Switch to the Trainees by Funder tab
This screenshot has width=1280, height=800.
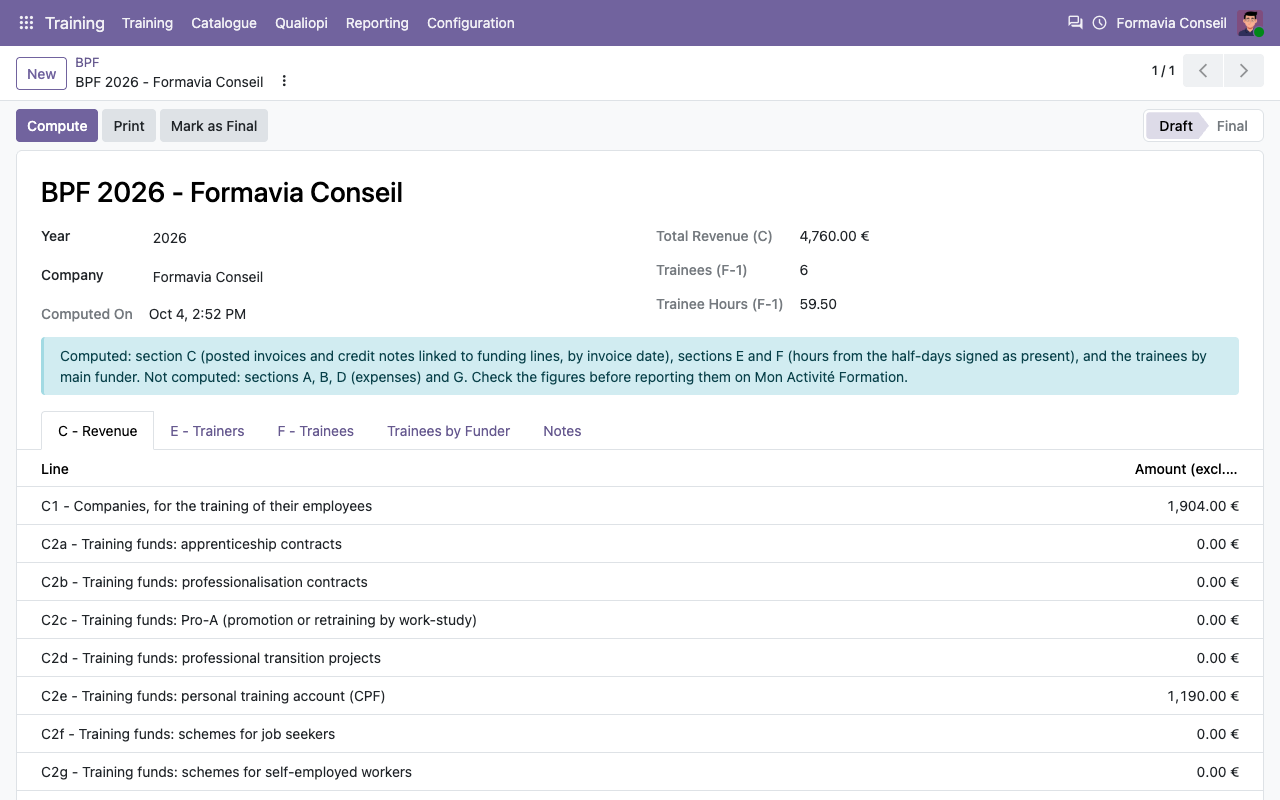click(x=449, y=431)
